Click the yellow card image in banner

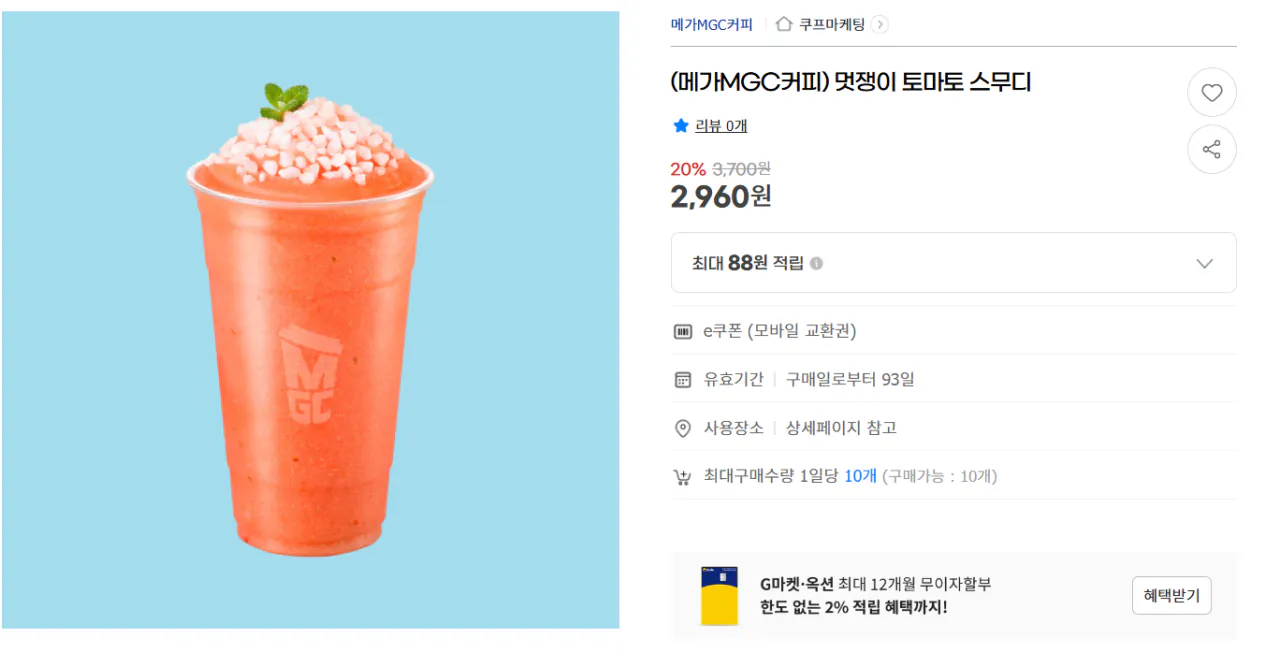click(x=719, y=596)
